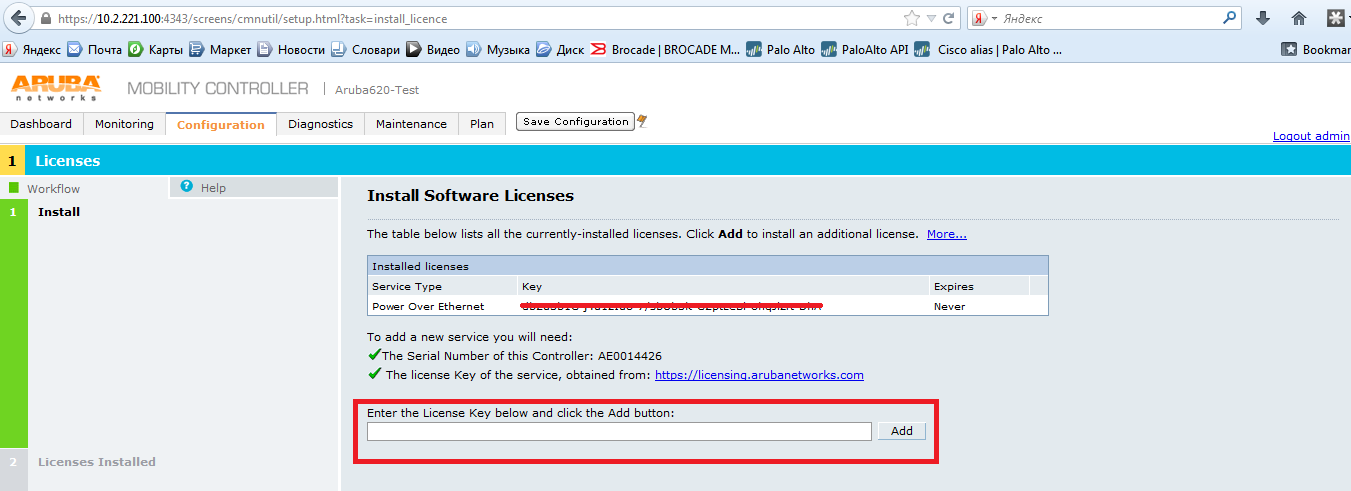Focus the License Key input field

point(619,431)
